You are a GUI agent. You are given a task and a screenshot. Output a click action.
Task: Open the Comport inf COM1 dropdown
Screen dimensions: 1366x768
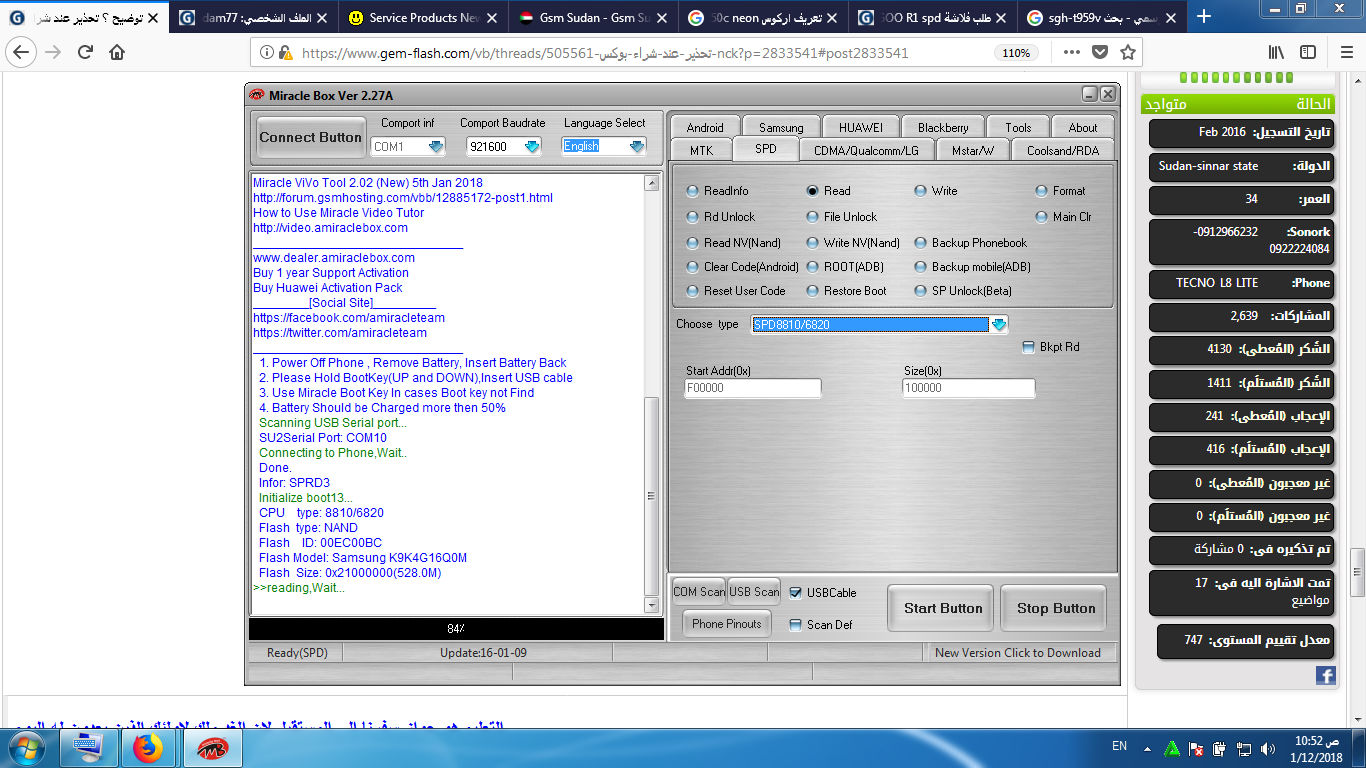[x=436, y=147]
